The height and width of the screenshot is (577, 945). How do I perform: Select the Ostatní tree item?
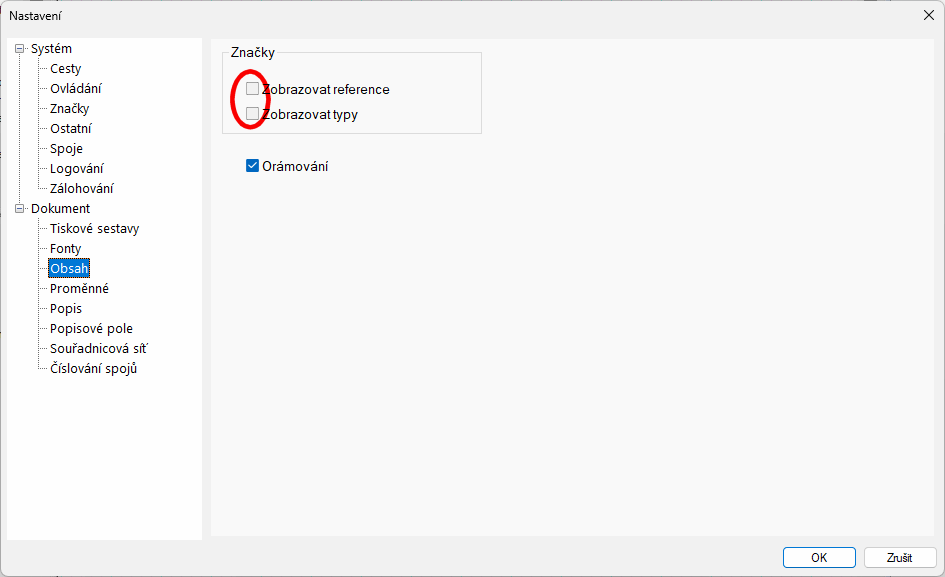[x=71, y=129]
